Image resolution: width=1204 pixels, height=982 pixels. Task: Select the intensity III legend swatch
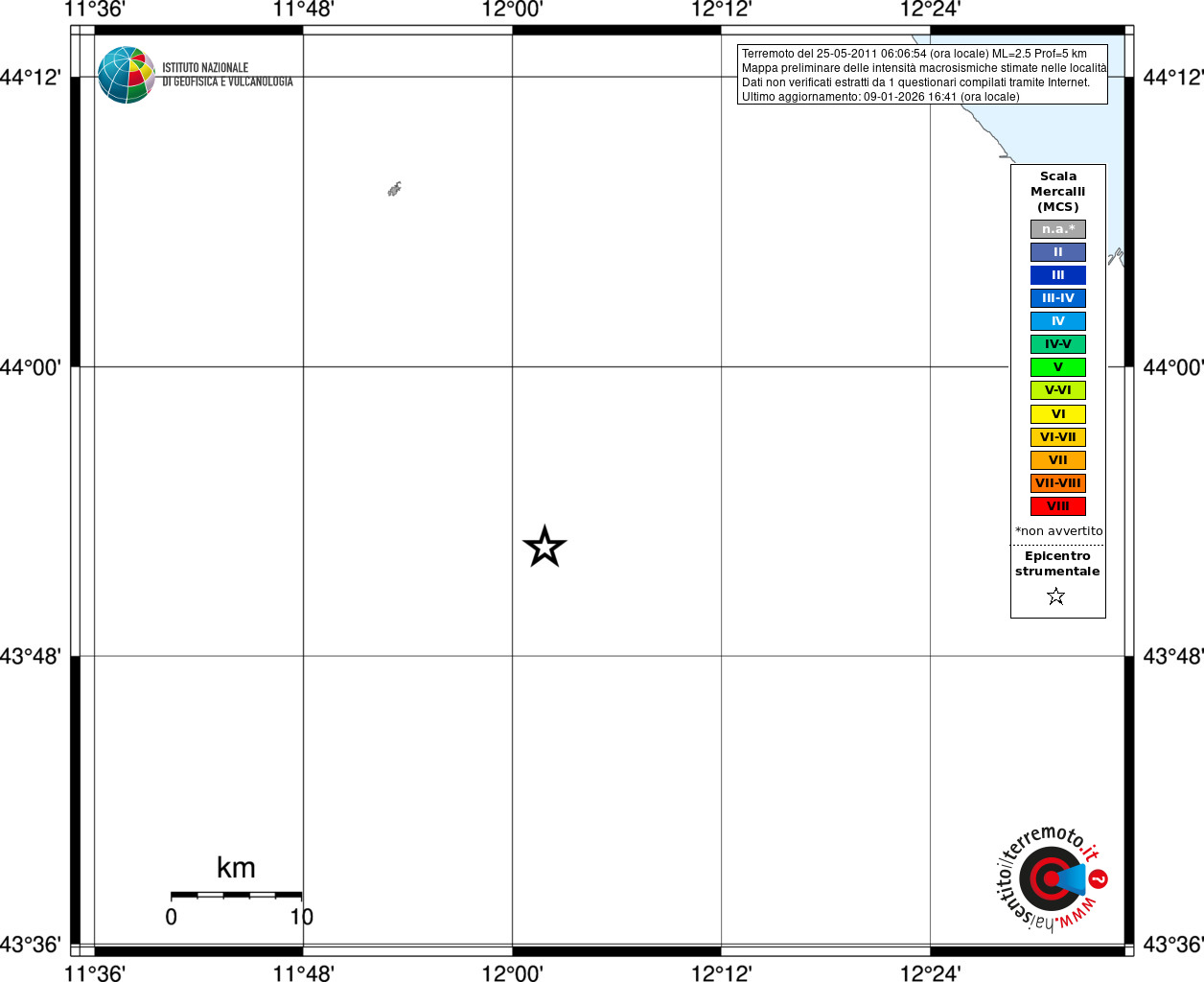pos(1058,275)
